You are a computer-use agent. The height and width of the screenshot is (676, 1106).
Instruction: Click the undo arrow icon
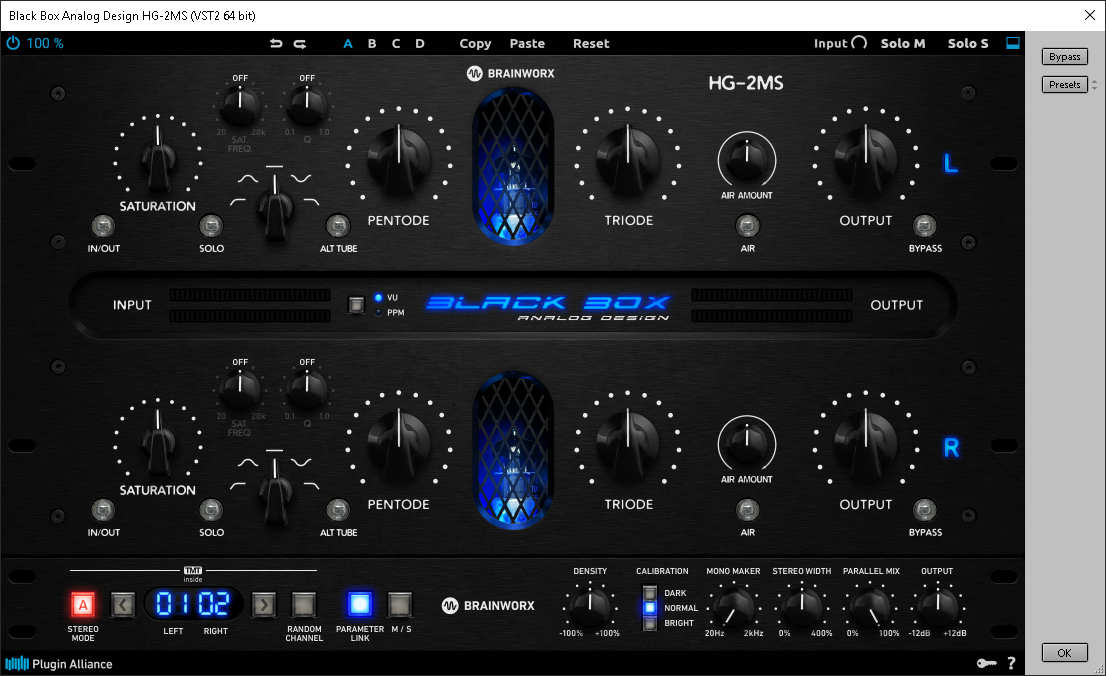click(x=276, y=43)
